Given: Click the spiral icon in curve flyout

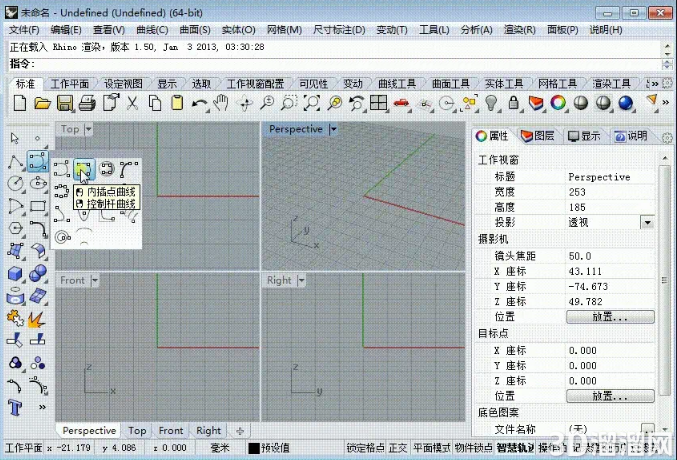Looking at the screenshot, I should click(63, 237).
